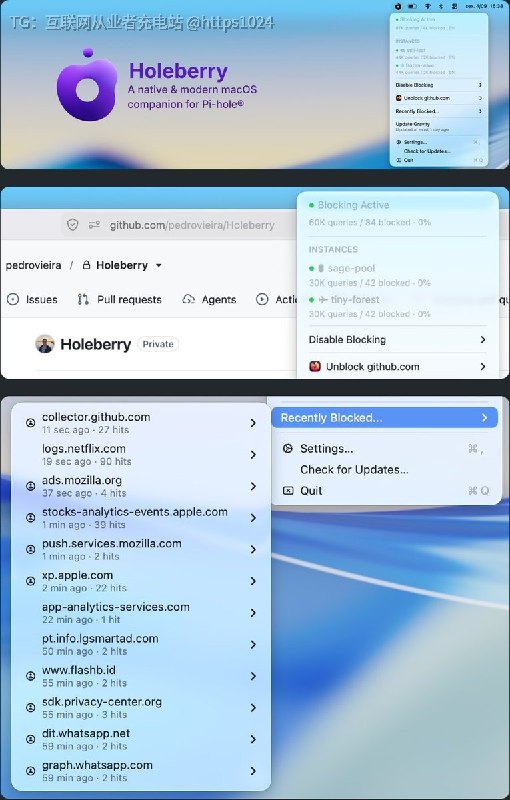The width and height of the screenshot is (510, 800).
Task: Click the github.com/pedrovieira/Holeberry address field
Action: coord(192,225)
